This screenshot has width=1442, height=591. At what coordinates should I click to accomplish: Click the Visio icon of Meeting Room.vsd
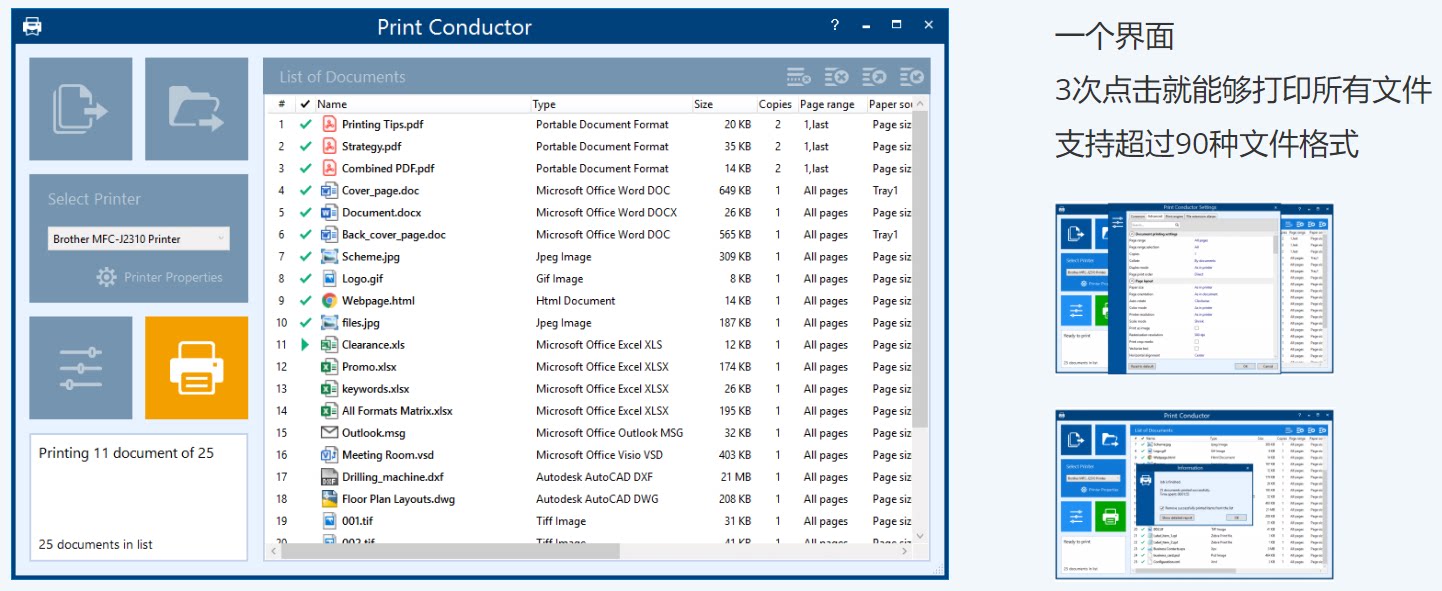click(x=329, y=454)
